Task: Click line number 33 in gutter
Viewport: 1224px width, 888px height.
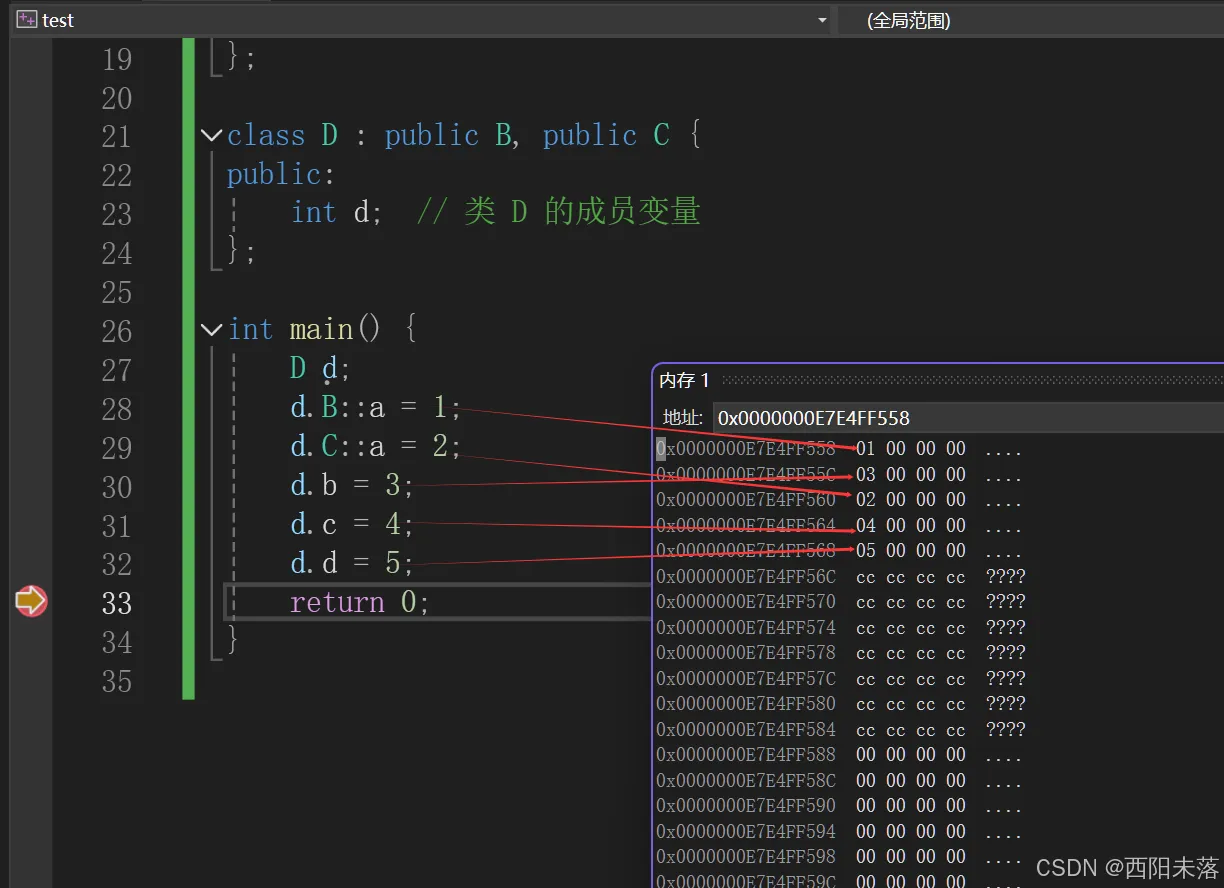Action: tap(117, 603)
